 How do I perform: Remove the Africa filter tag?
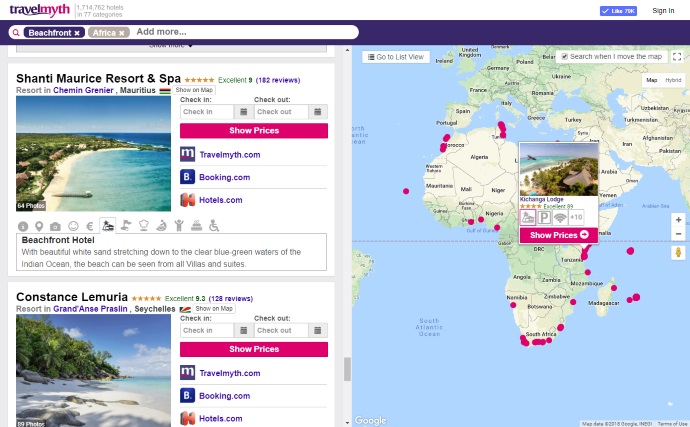121,33
